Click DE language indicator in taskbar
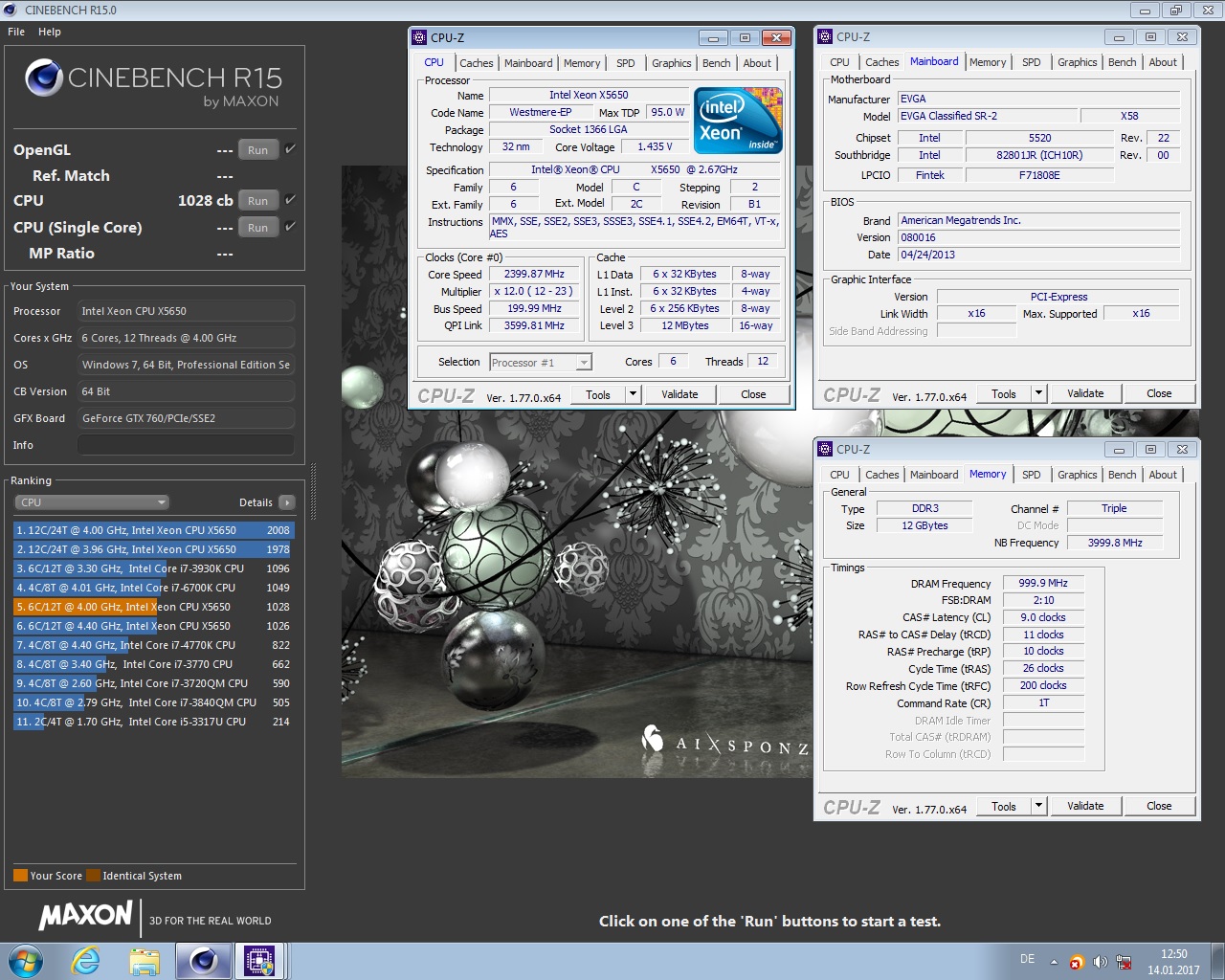 tap(1027, 959)
